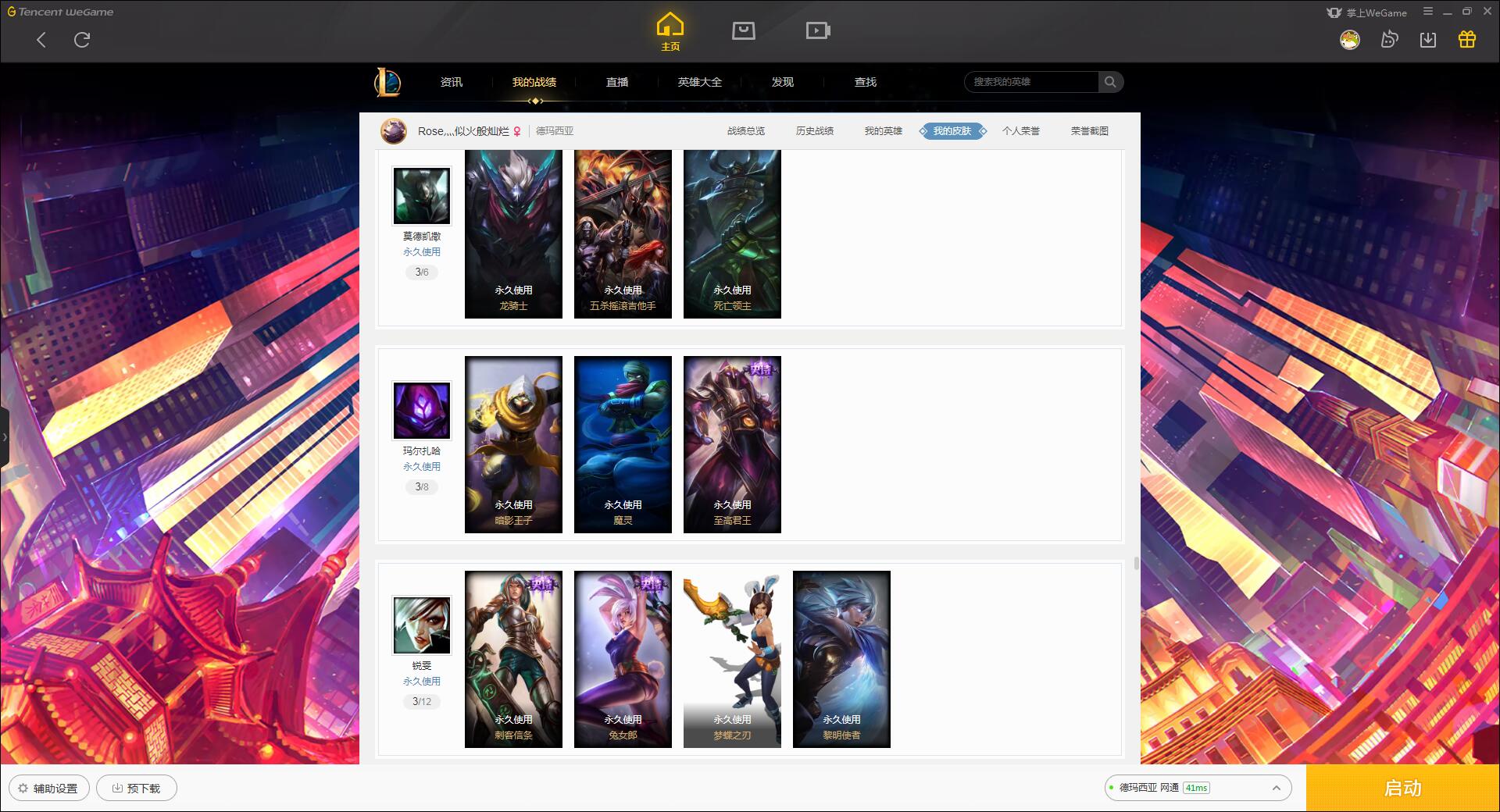Open the 至高君王 skin card
Image resolution: width=1500 pixels, height=812 pixels.
[x=732, y=444]
